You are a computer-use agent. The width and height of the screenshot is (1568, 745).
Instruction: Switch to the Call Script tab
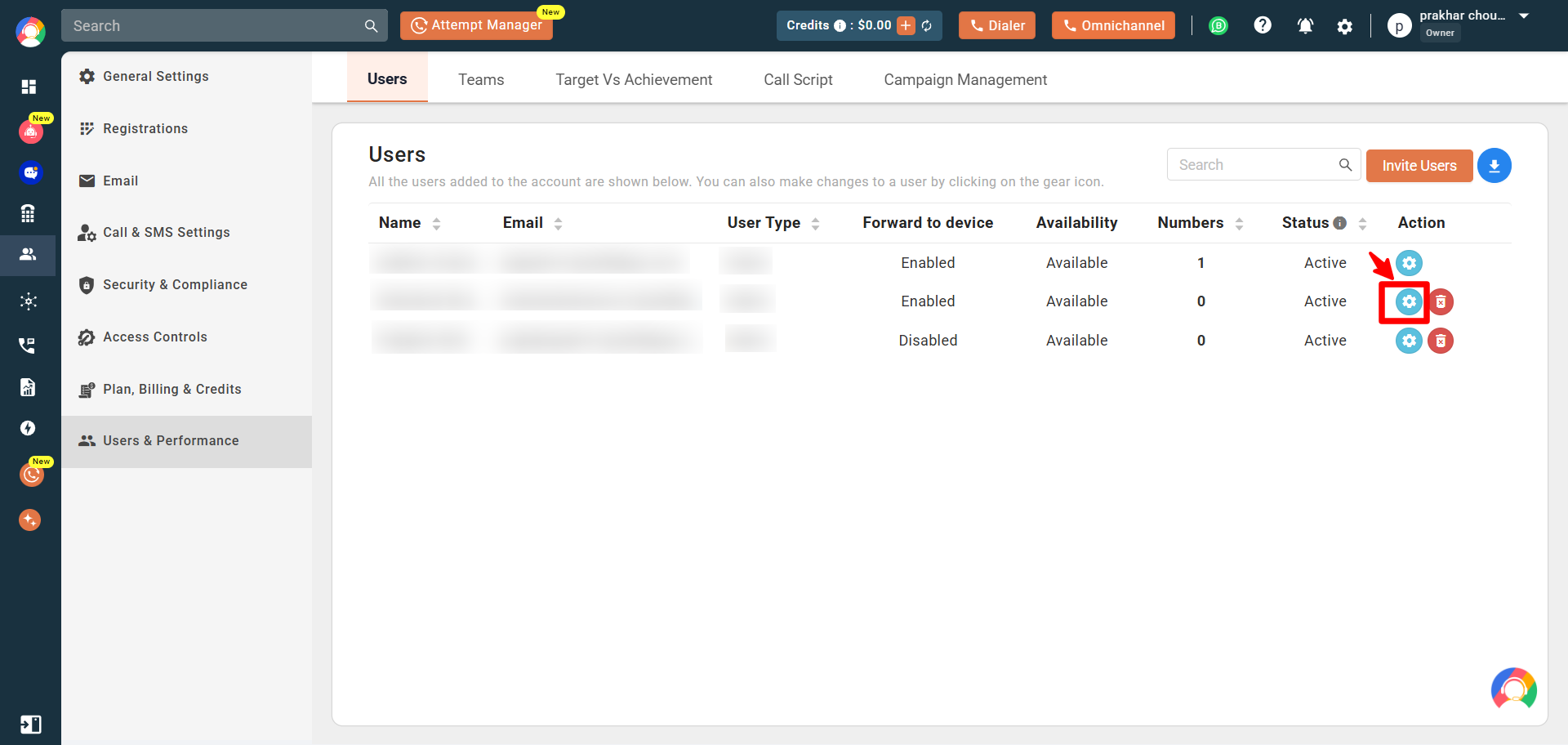pyautogui.click(x=798, y=79)
